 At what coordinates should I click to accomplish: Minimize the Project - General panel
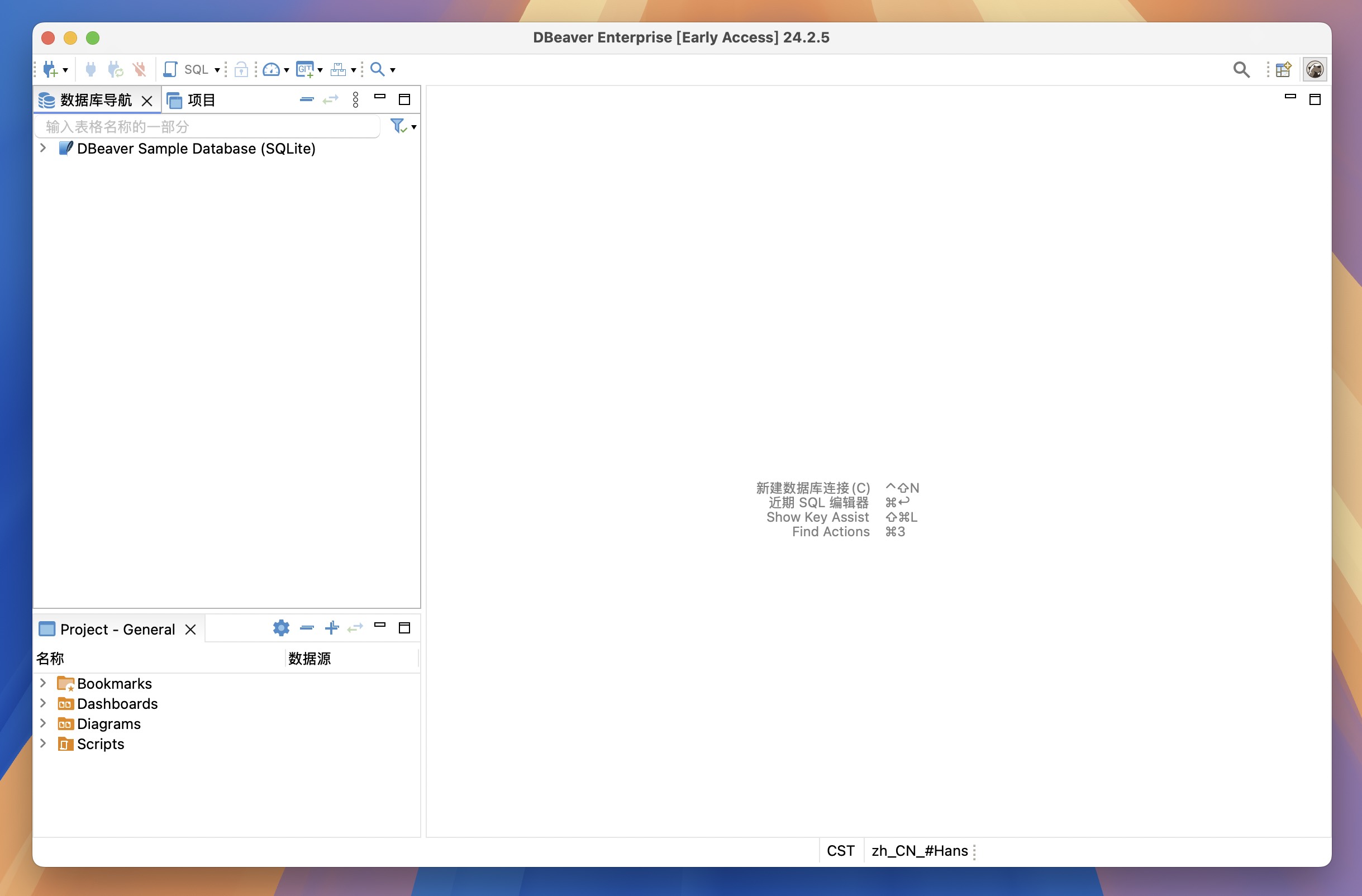coord(380,625)
